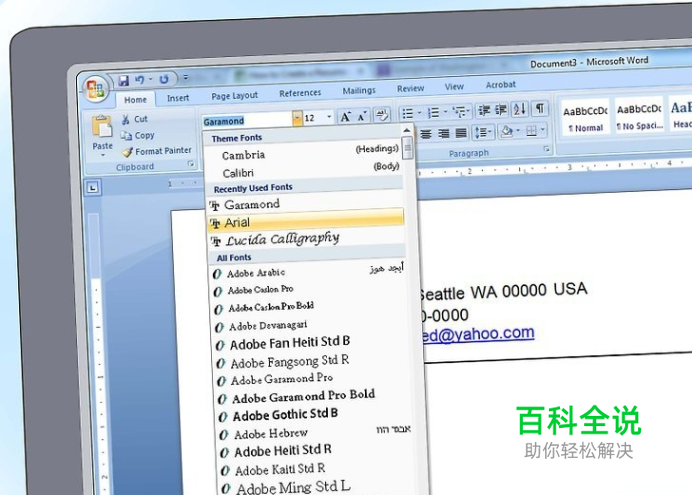
Task: Open the Customize Quick Access Toolbar arrow
Action: point(186,78)
